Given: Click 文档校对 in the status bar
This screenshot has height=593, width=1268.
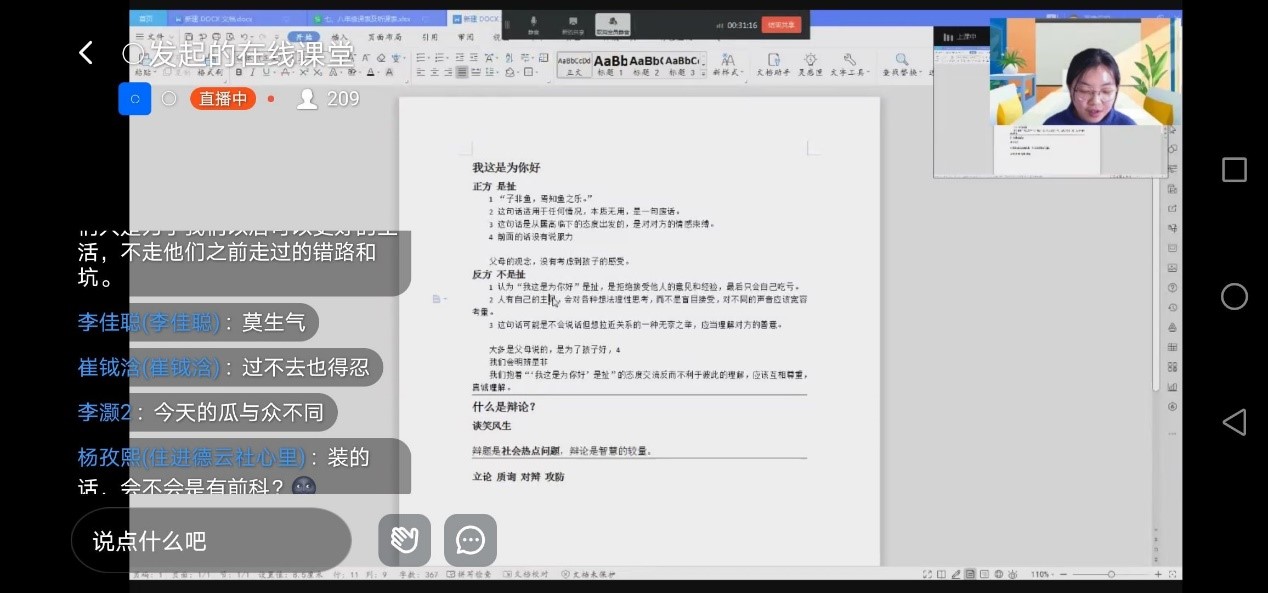Looking at the screenshot, I should coord(523,574).
